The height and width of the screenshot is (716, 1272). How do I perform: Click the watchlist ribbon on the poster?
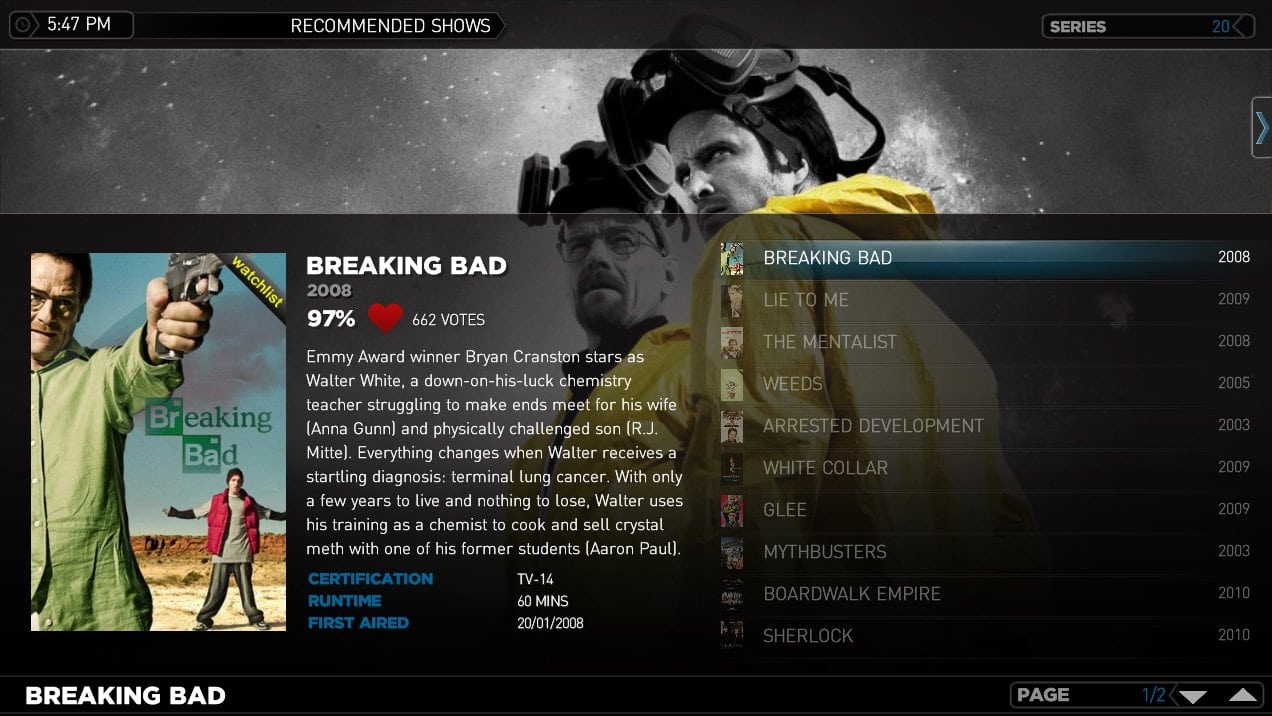coord(256,279)
